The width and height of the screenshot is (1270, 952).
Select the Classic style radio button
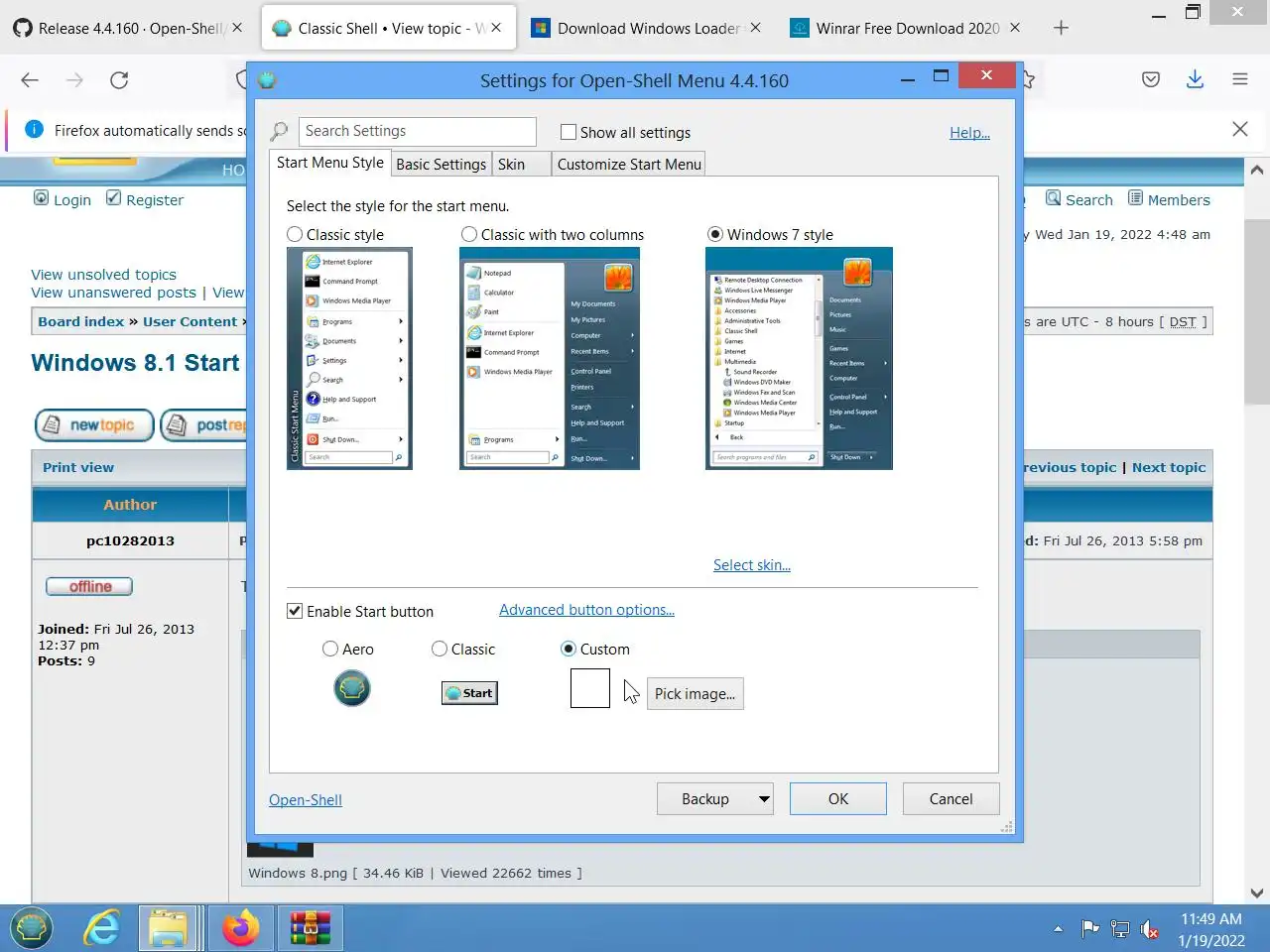(295, 234)
